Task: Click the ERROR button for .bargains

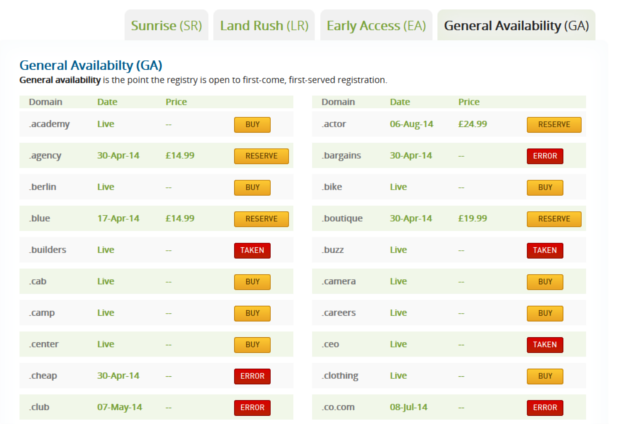Action: tap(545, 156)
